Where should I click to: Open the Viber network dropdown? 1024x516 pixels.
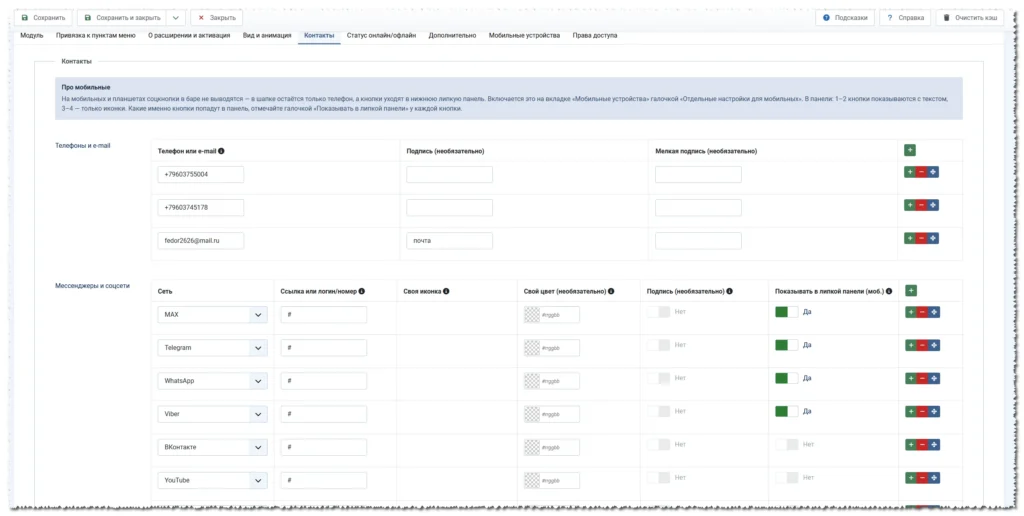pyautogui.click(x=212, y=414)
